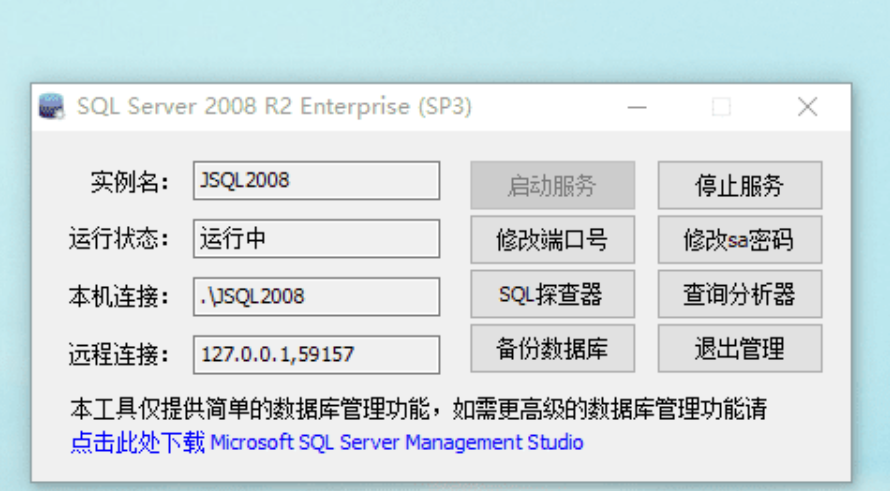Open the SQL Server app icon menu
Viewport: 890px width, 491px height.
coord(51,107)
